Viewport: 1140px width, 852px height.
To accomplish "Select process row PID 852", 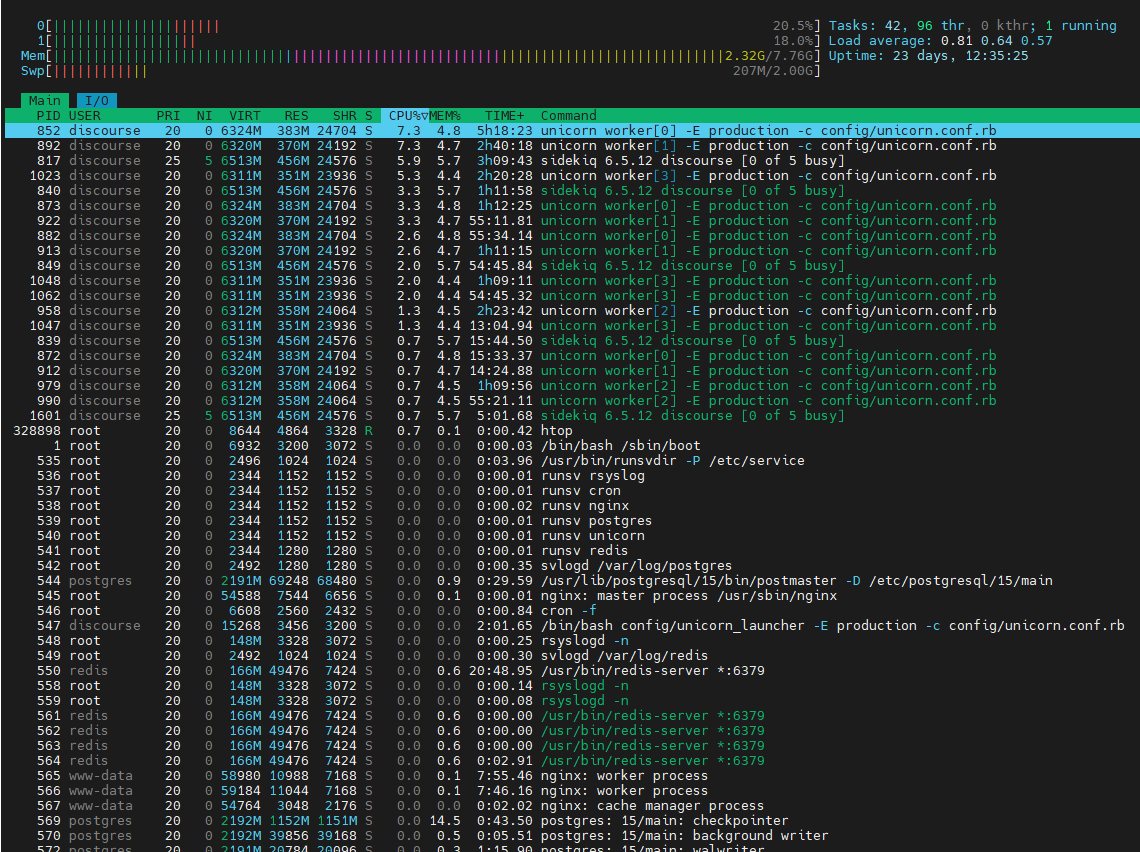I will (570, 131).
